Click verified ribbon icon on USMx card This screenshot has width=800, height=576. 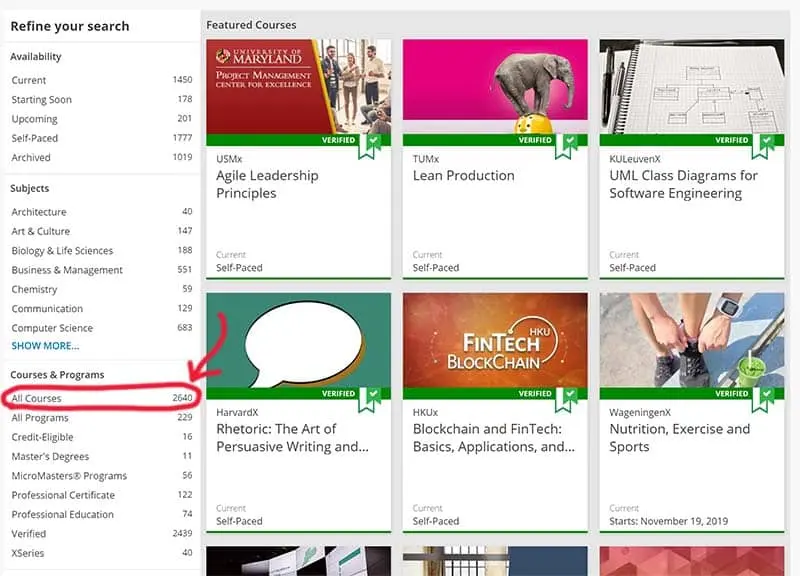pyautogui.click(x=370, y=146)
